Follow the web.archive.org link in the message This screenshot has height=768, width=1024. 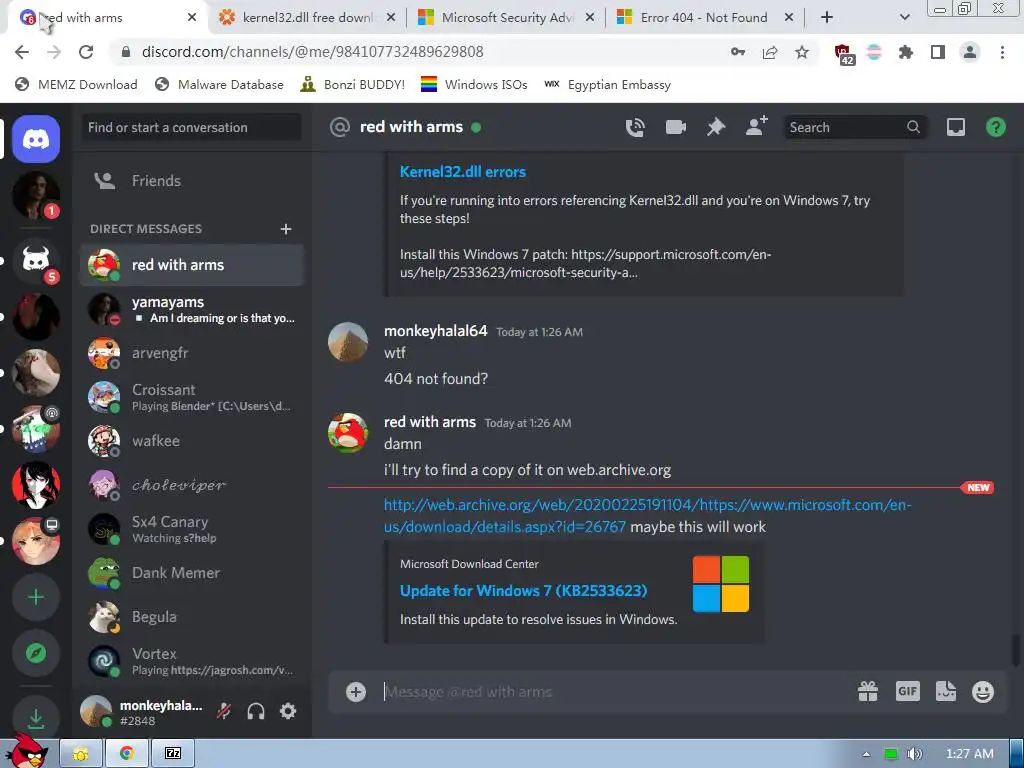647,515
